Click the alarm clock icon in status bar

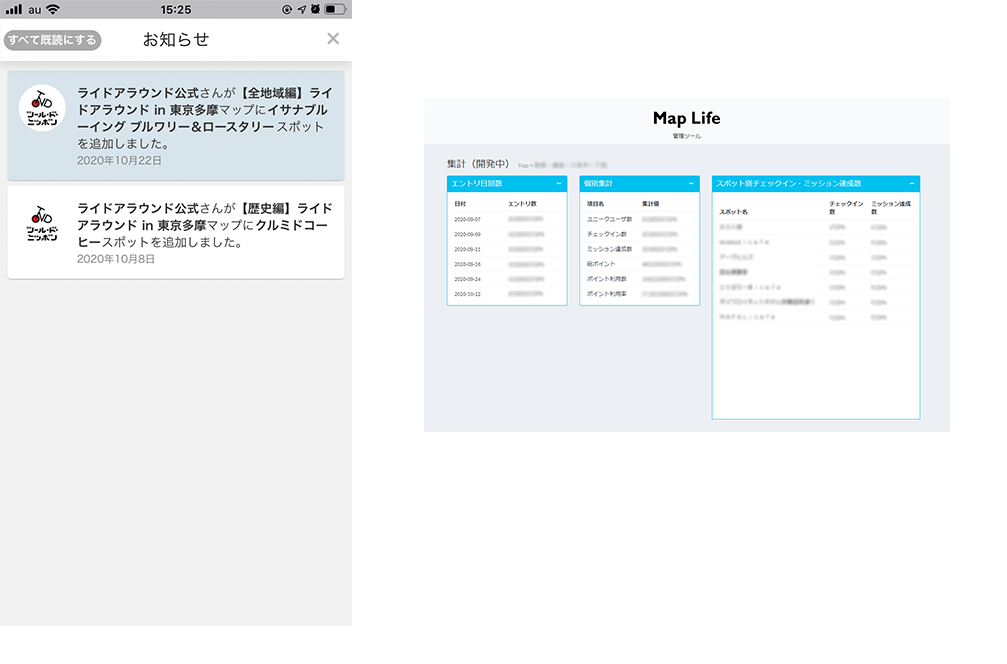click(x=315, y=9)
